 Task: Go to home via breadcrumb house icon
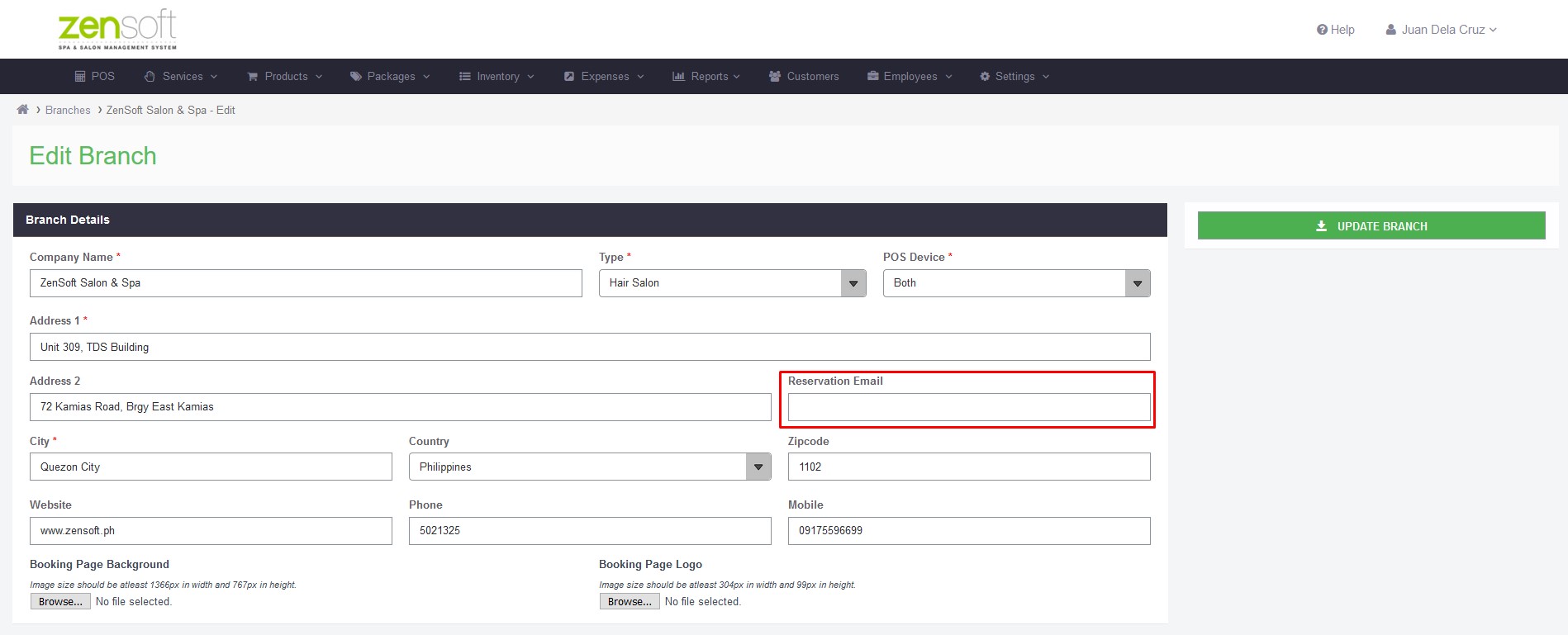point(22,110)
